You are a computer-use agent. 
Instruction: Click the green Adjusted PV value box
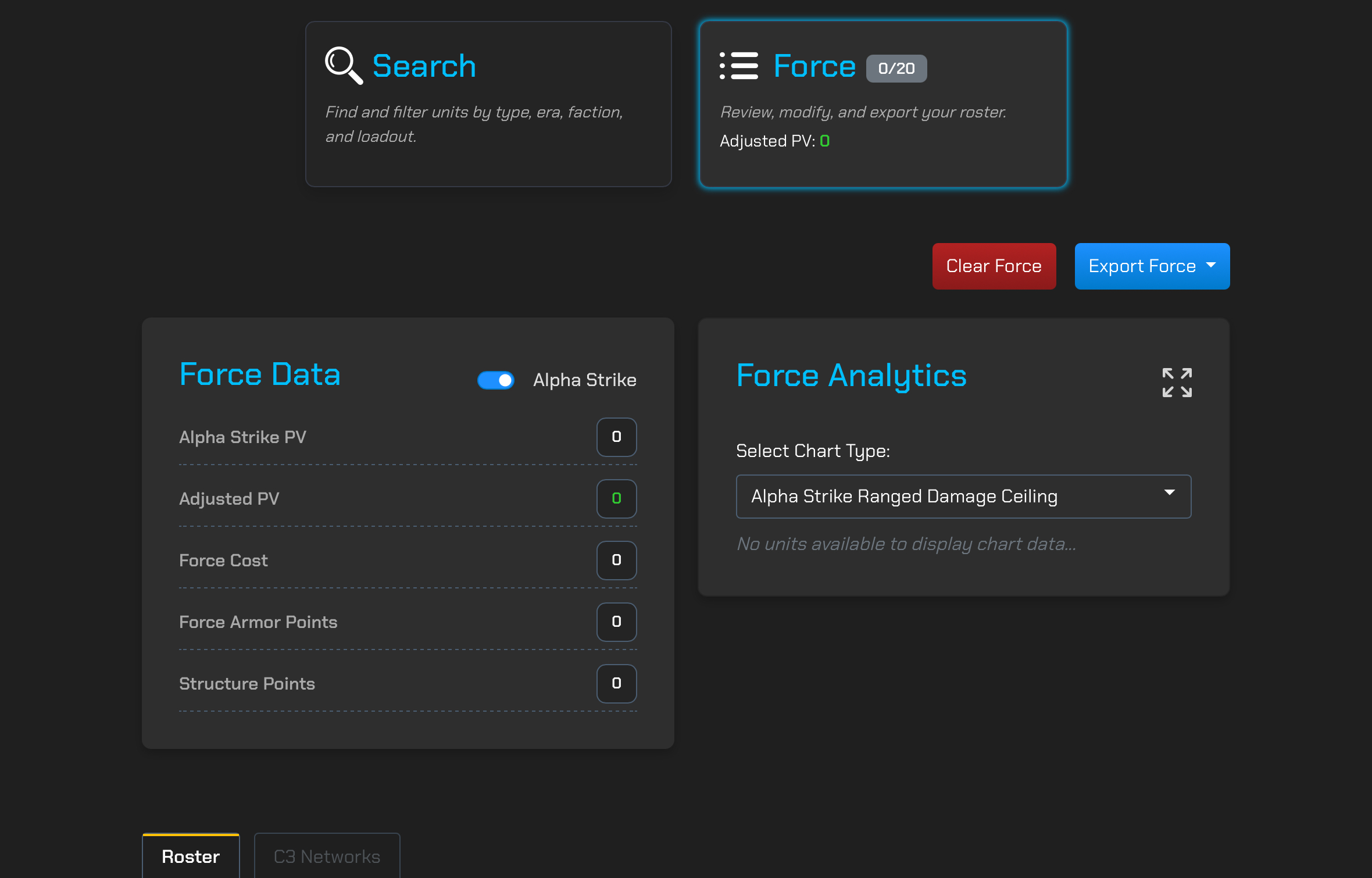tap(616, 498)
